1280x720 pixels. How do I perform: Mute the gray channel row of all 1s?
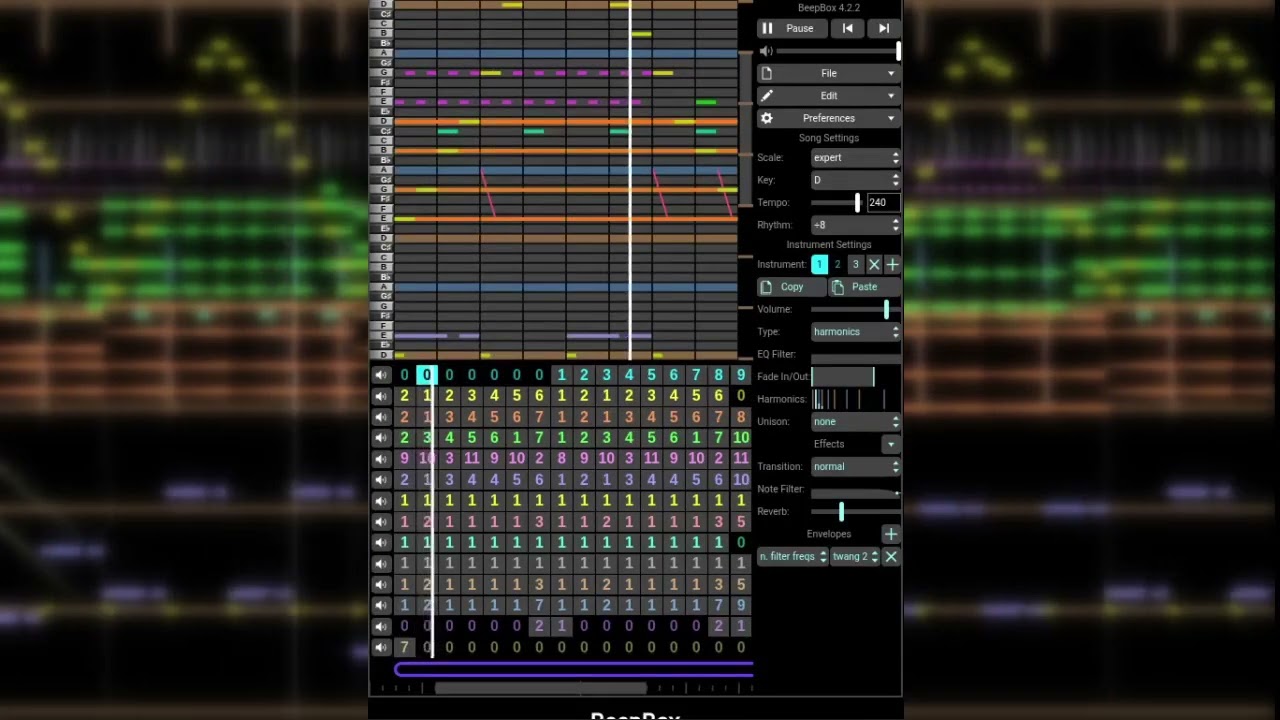click(381, 563)
